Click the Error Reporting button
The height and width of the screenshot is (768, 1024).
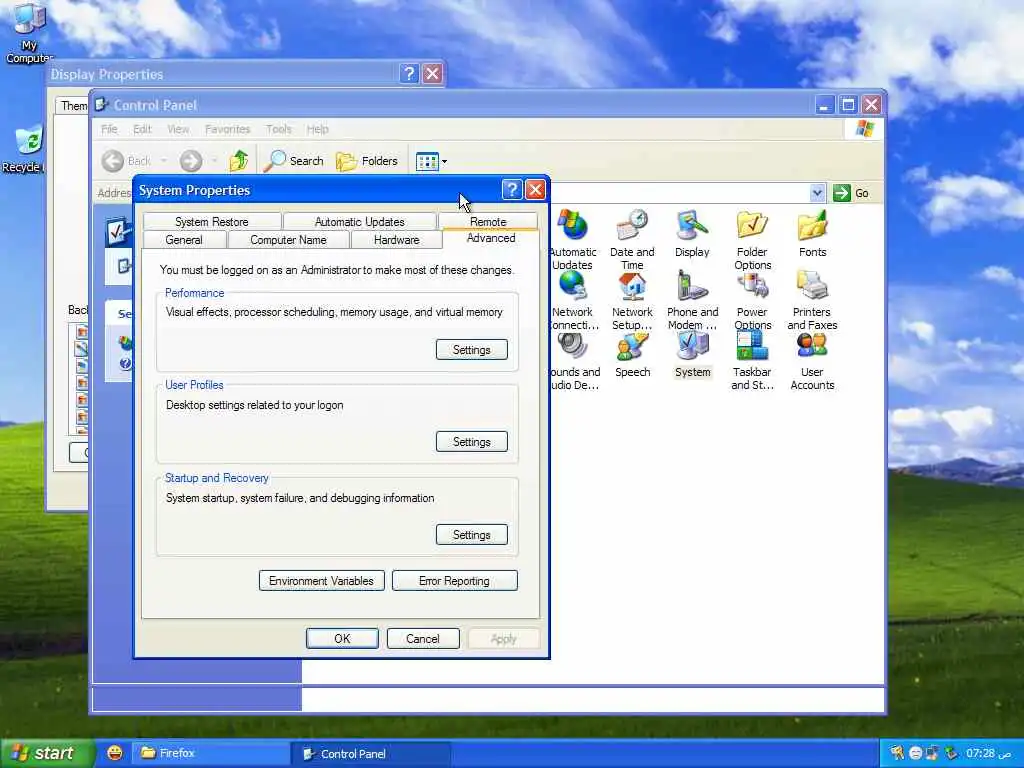455,581
